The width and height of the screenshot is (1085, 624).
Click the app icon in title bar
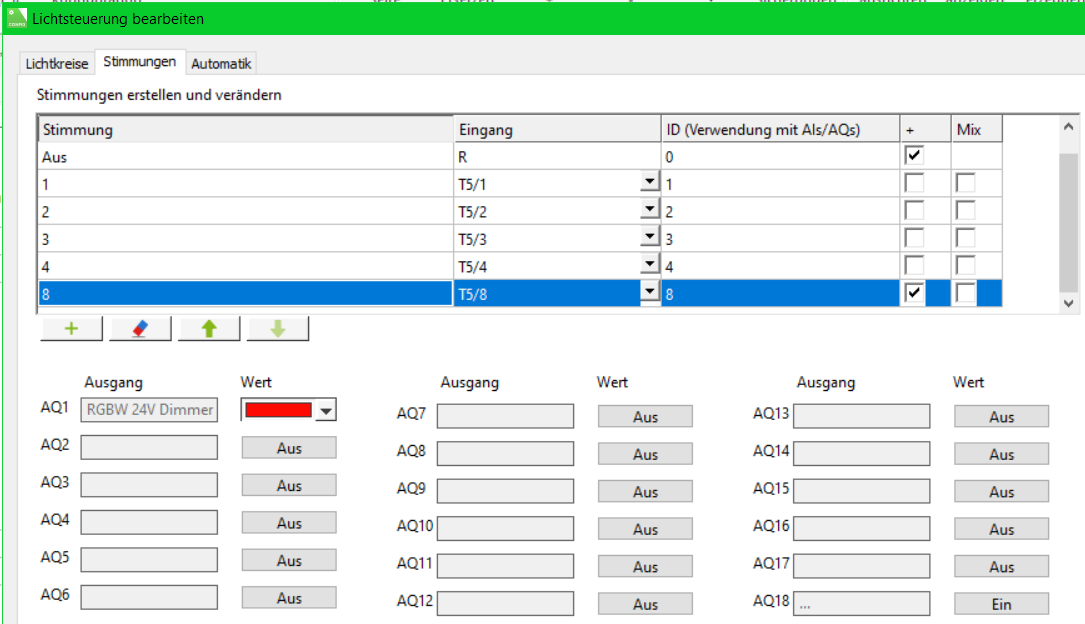[x=16, y=18]
